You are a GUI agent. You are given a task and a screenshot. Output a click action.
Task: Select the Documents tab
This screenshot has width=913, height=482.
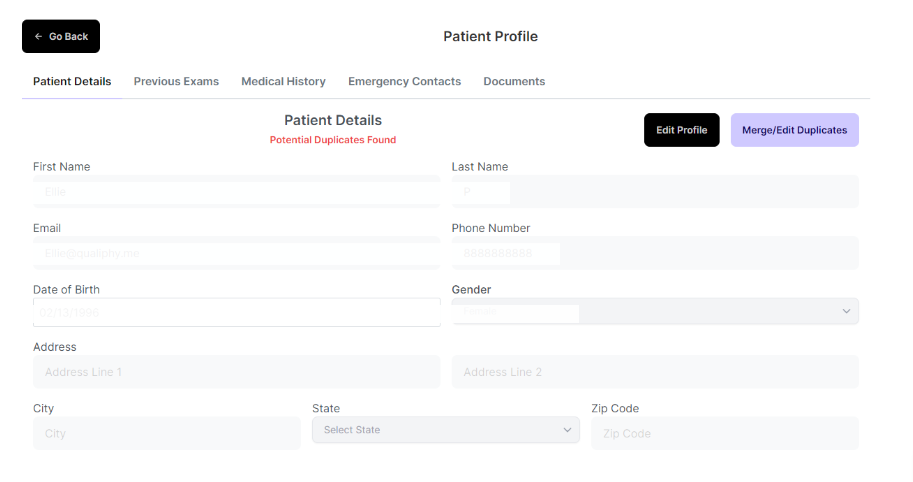(514, 82)
